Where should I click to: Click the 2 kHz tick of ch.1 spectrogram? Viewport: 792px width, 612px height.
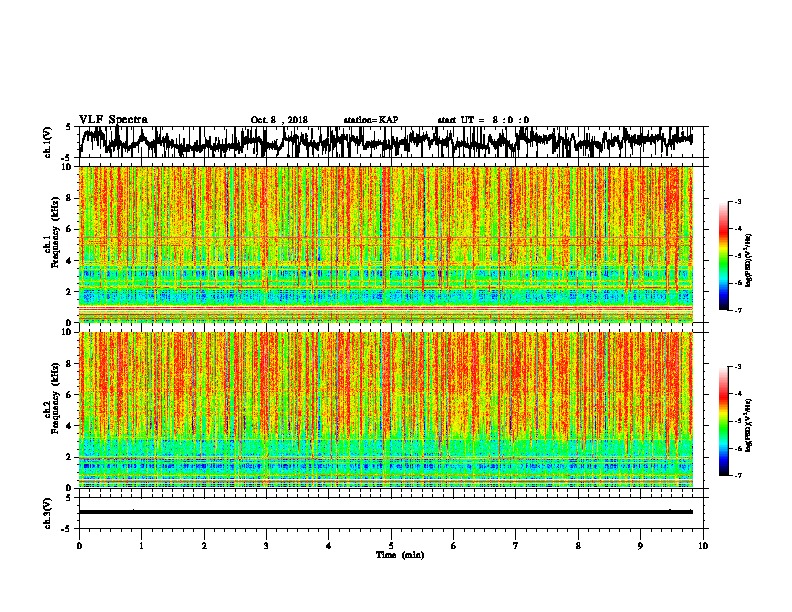point(70,291)
